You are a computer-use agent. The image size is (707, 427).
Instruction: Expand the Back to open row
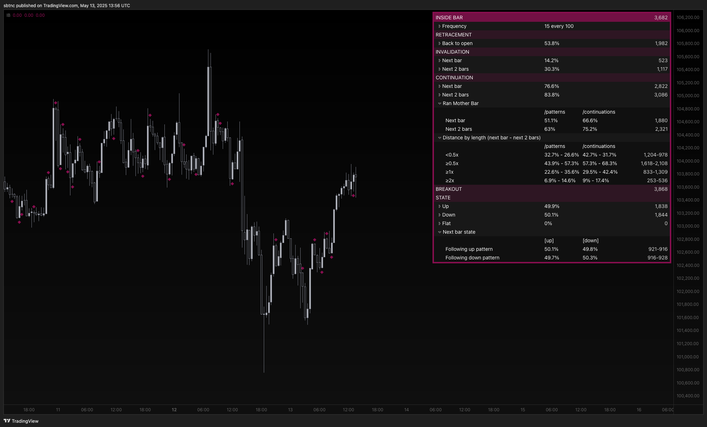click(439, 43)
